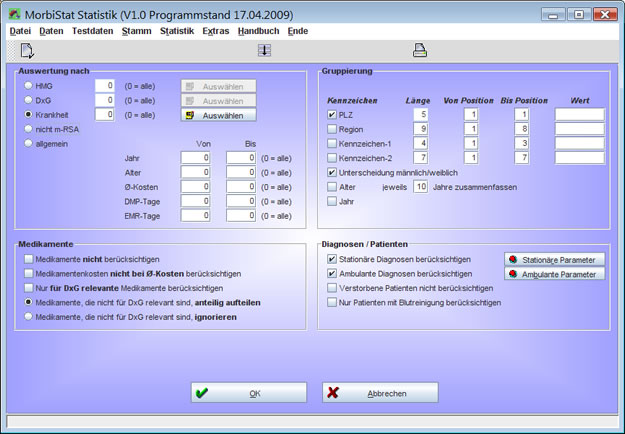625x434 pixels.
Task: Enable the Region grouping checkbox
Action: pos(333,129)
